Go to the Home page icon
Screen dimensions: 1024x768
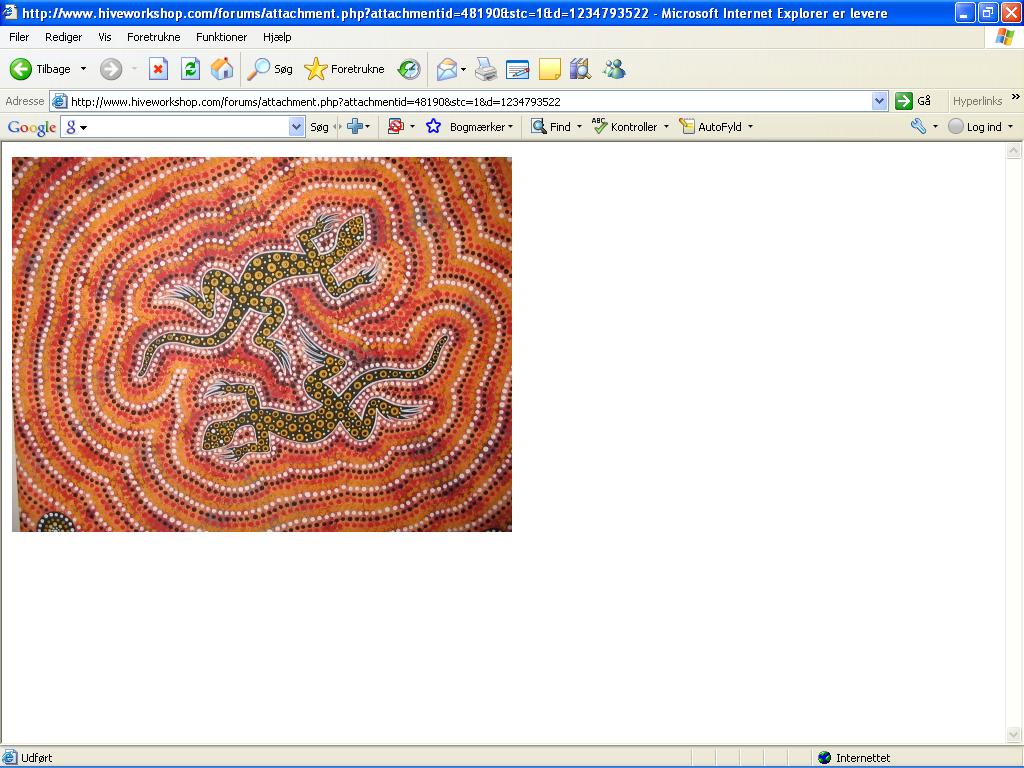coord(222,69)
